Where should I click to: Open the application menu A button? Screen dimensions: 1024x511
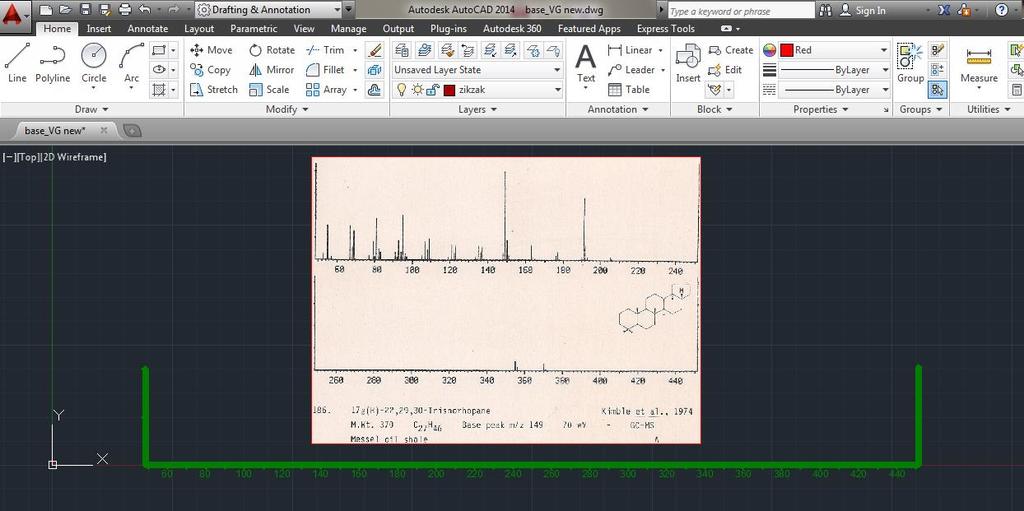14,14
